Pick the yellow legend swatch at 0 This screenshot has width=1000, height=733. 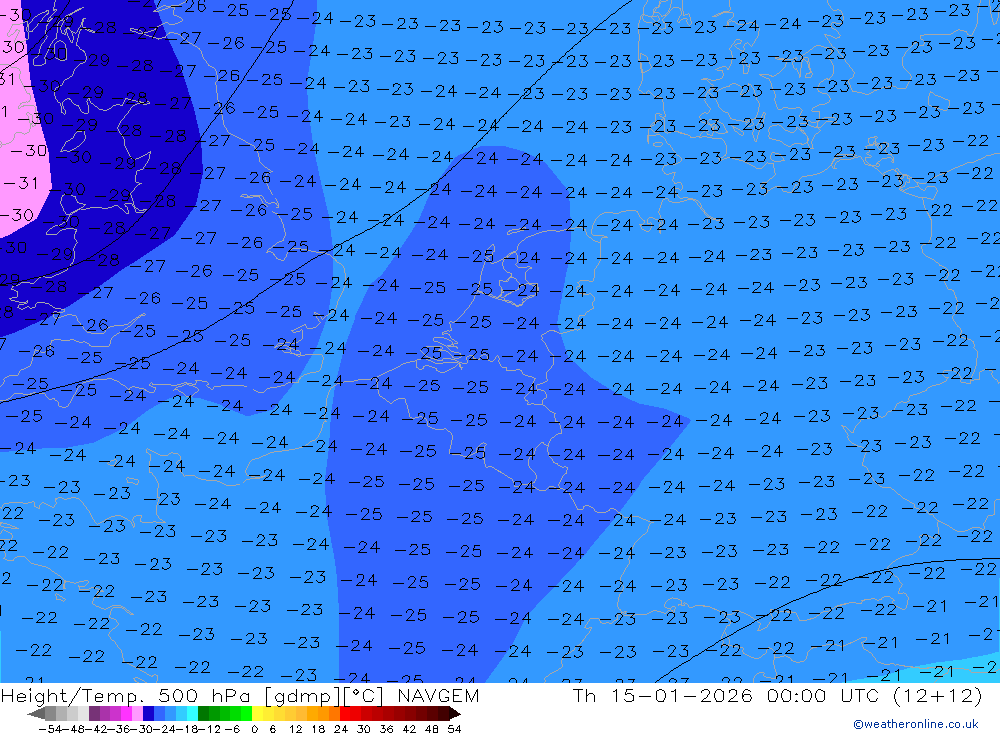tap(257, 714)
